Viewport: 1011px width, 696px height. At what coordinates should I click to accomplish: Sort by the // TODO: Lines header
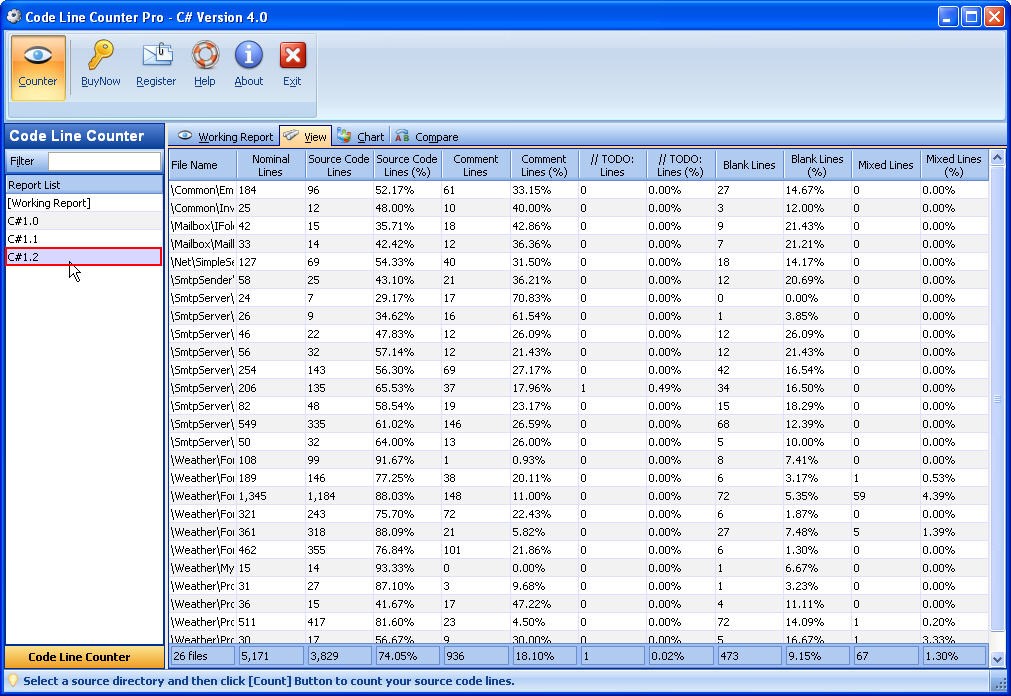pos(613,165)
